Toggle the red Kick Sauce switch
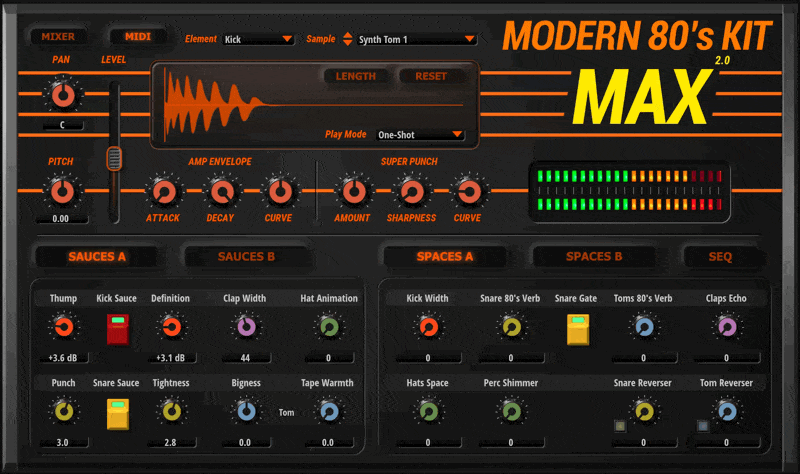Viewport: 800px width, 474px height. pyautogui.click(x=119, y=328)
